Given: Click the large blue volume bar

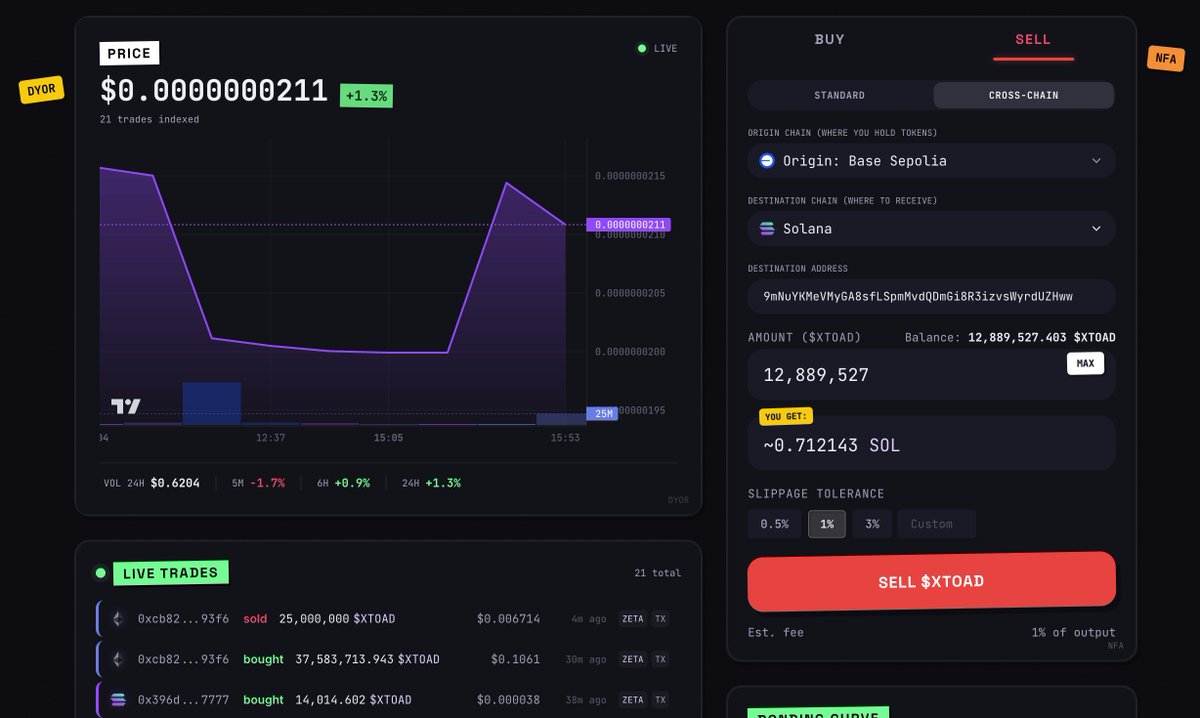Looking at the screenshot, I should 211,403.
